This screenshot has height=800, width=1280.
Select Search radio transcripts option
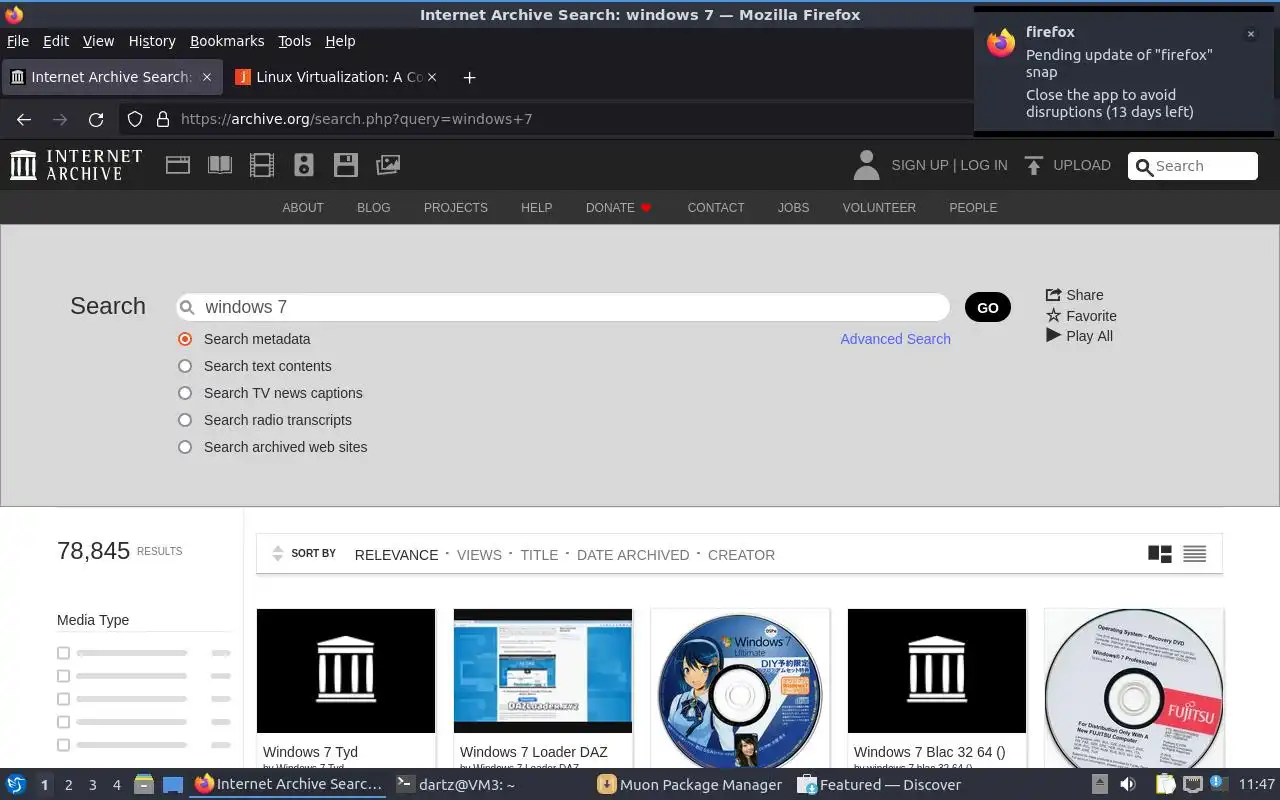185,420
